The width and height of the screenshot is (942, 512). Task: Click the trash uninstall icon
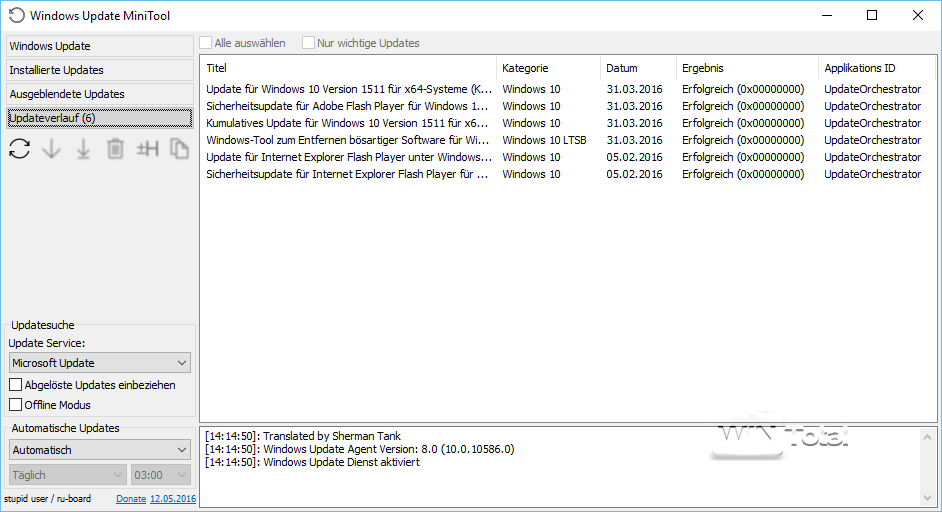pyautogui.click(x=115, y=148)
